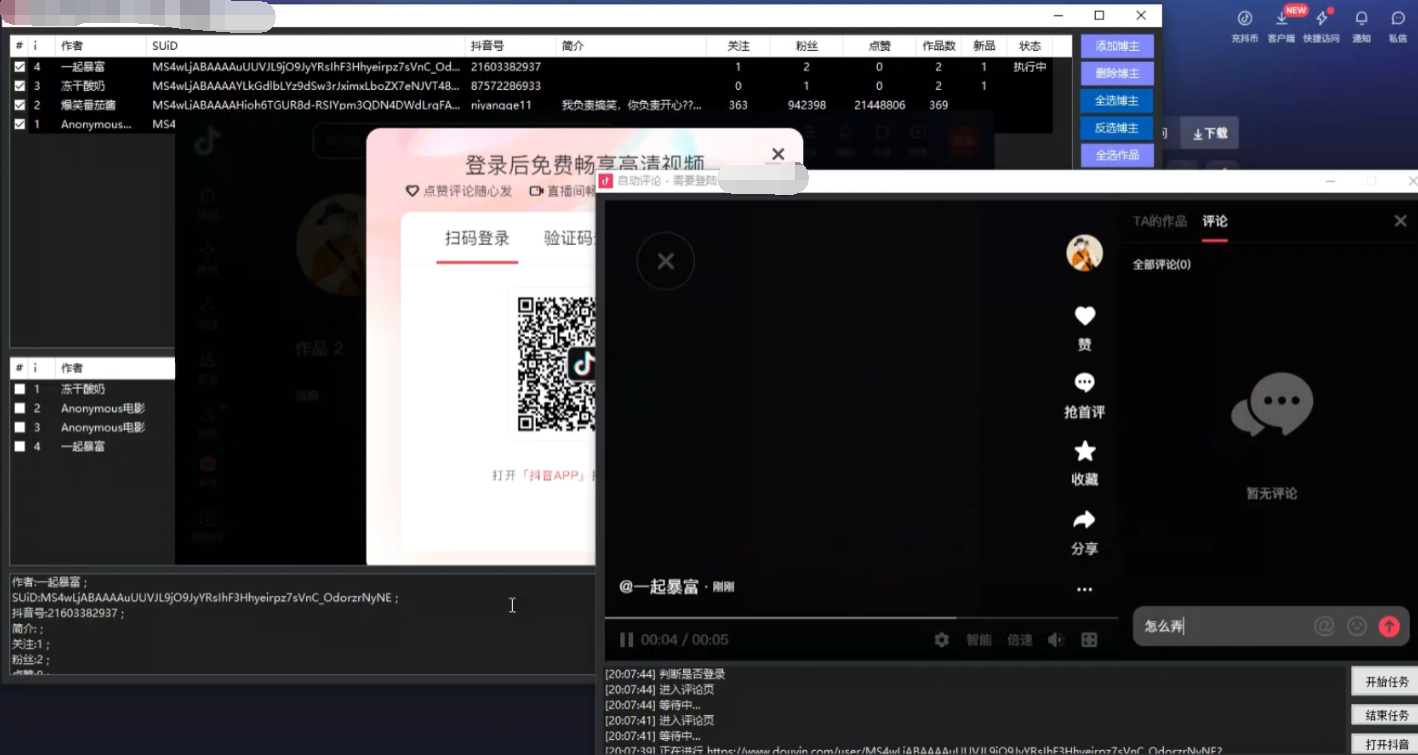Click the 分享 share icon
1418x755 pixels.
pyautogui.click(x=1084, y=519)
